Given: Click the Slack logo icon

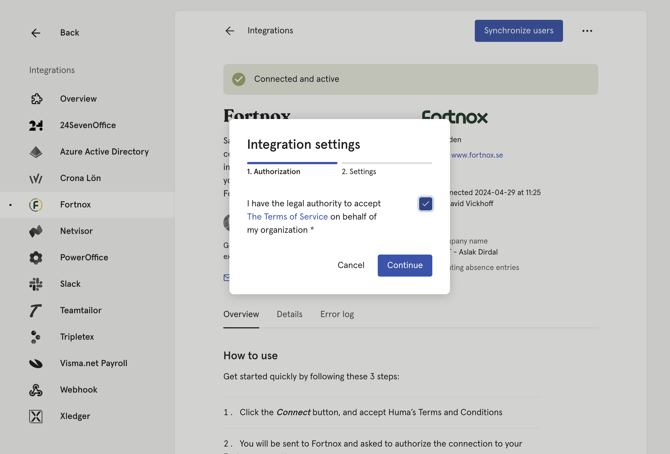Looking at the screenshot, I should (36, 284).
